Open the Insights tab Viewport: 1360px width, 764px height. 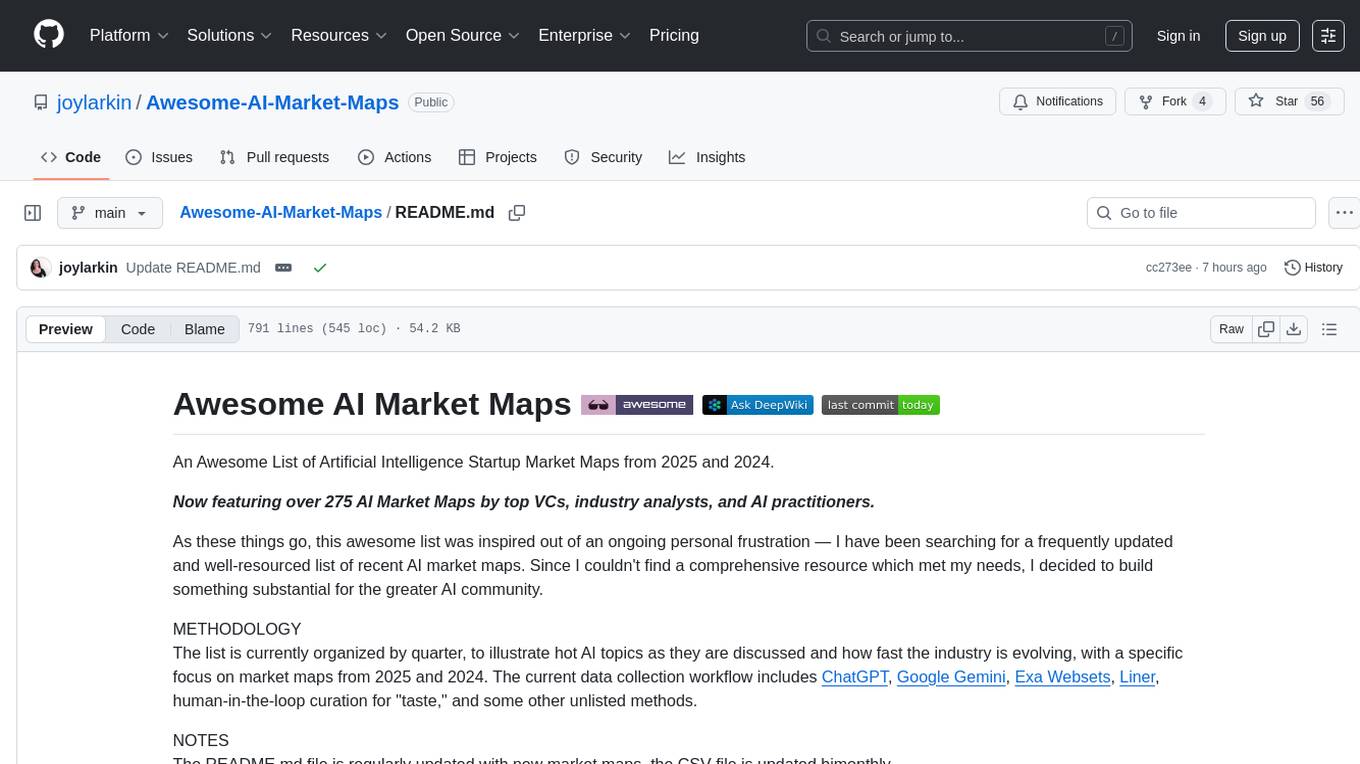[707, 157]
